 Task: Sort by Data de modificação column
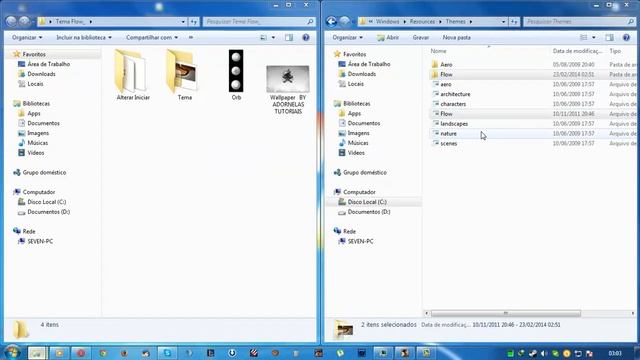click(577, 51)
